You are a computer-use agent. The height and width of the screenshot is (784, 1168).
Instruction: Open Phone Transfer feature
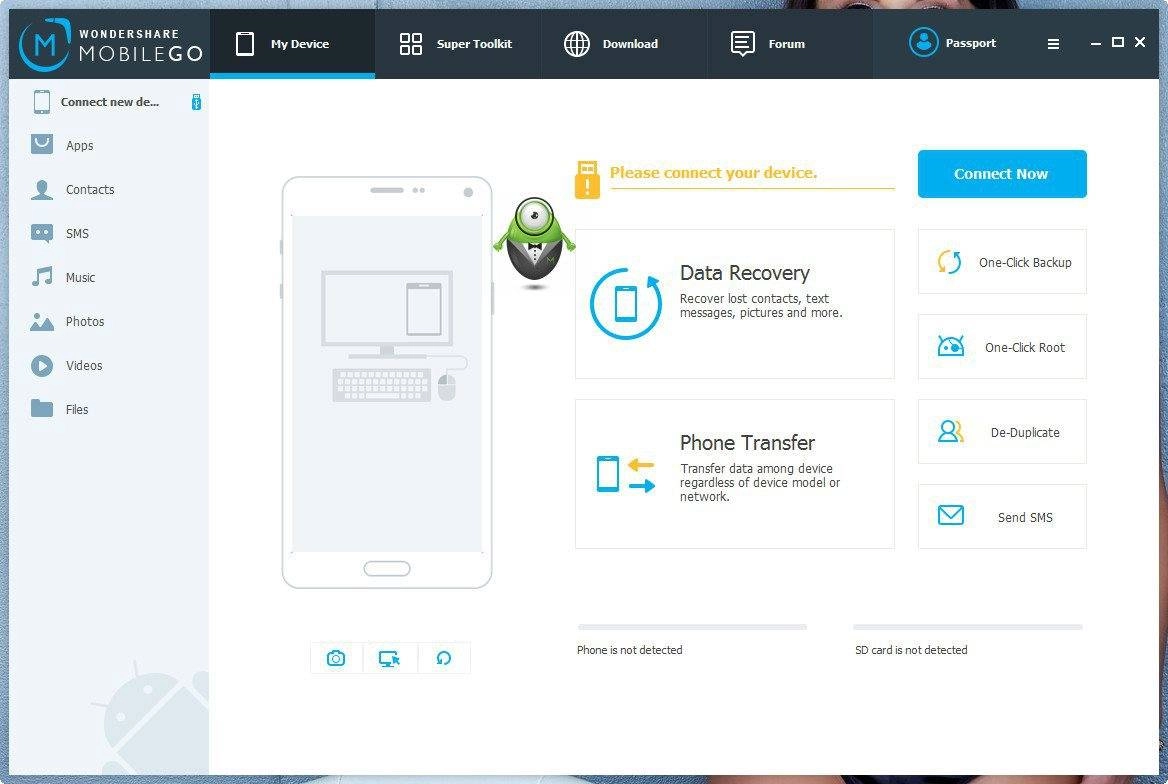[734, 474]
